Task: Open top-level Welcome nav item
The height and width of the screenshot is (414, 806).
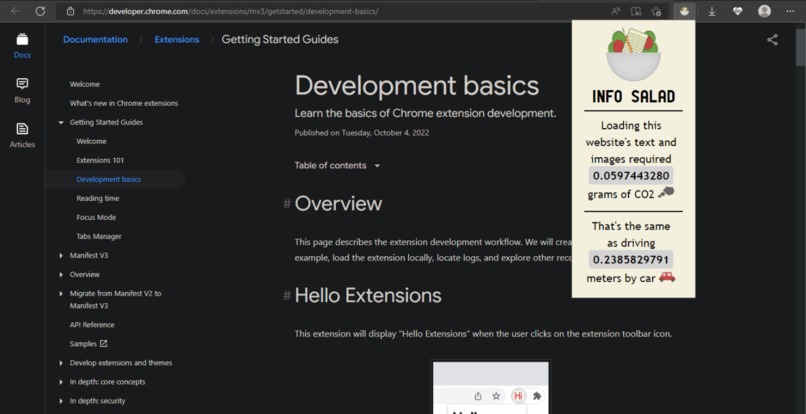Action: (x=85, y=84)
